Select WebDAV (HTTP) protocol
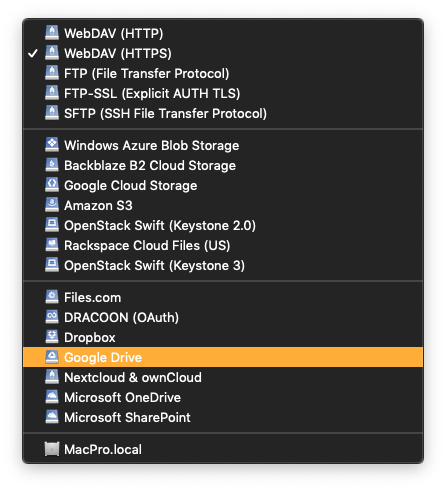Screen dimensions: 446x490 click(223, 33)
